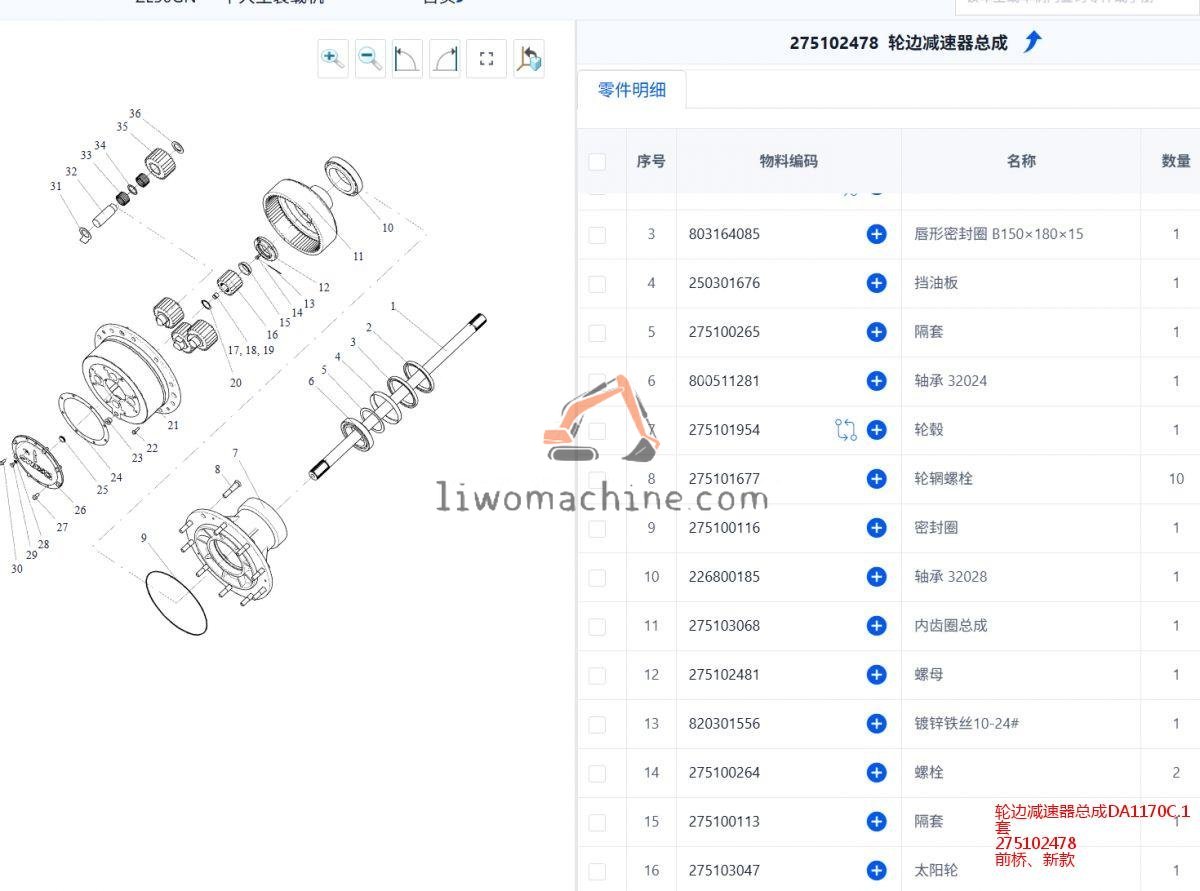Click callout number 9 in diagram
1200x891 pixels.
(144, 538)
